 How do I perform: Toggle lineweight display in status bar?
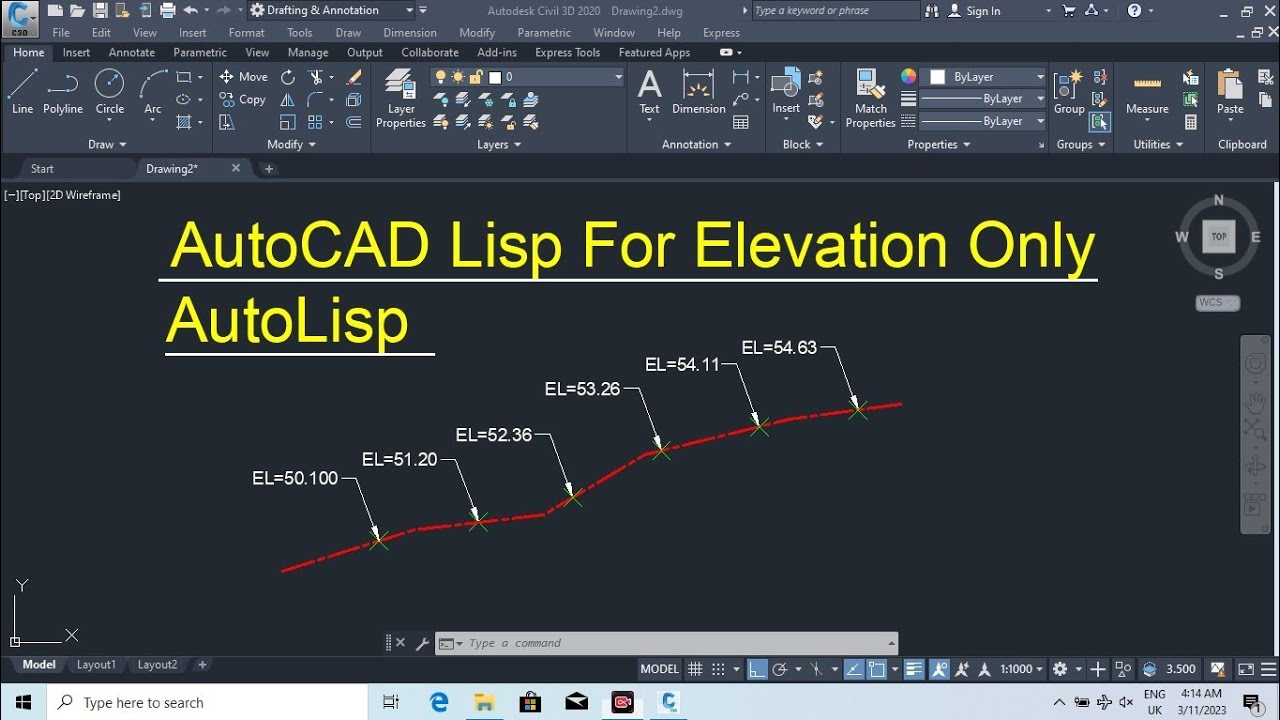point(912,669)
